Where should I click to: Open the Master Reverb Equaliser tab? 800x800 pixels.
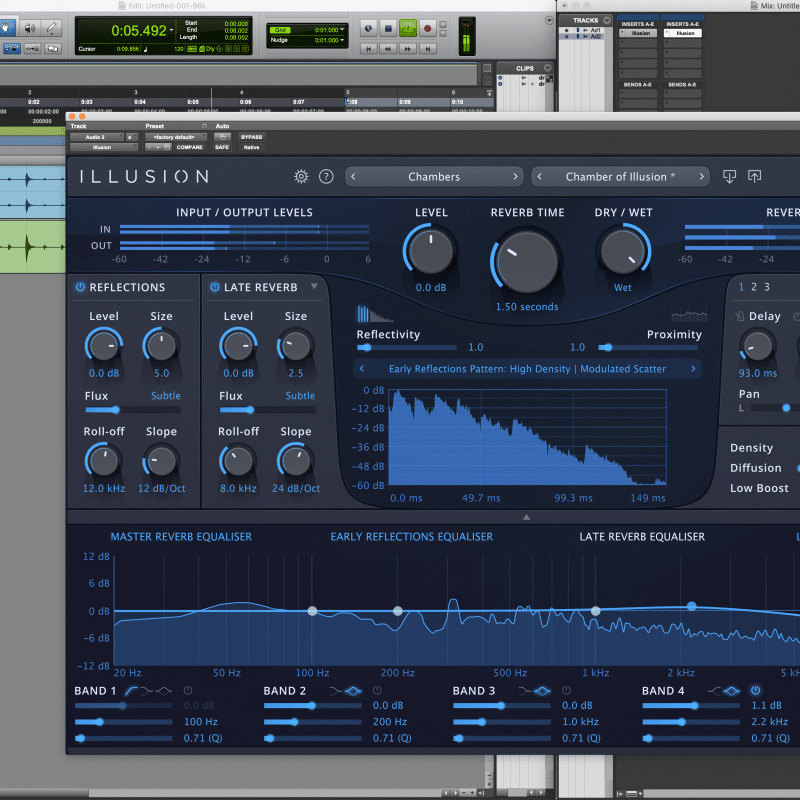(x=181, y=537)
